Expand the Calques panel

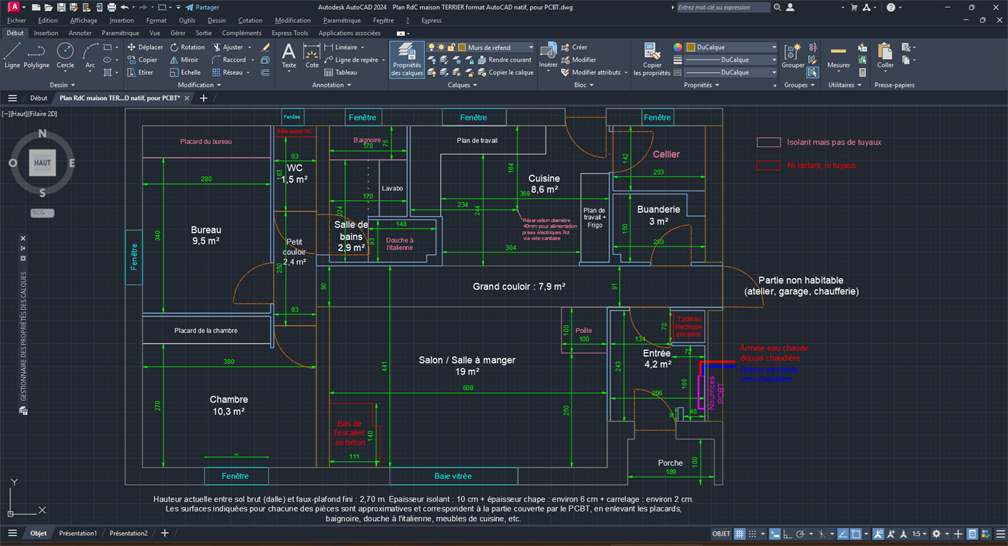point(462,85)
